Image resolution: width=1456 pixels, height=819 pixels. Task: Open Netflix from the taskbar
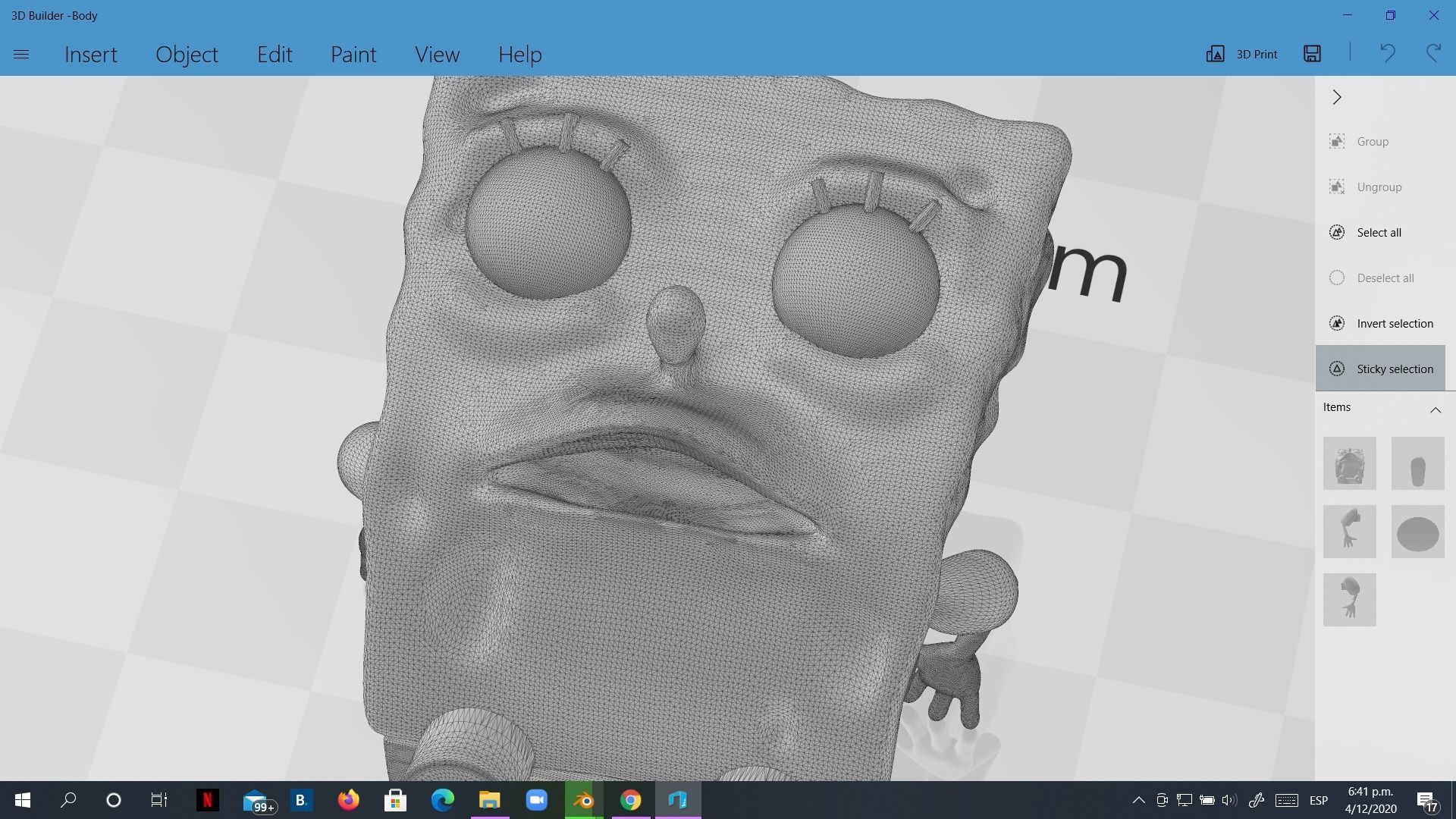pos(207,800)
